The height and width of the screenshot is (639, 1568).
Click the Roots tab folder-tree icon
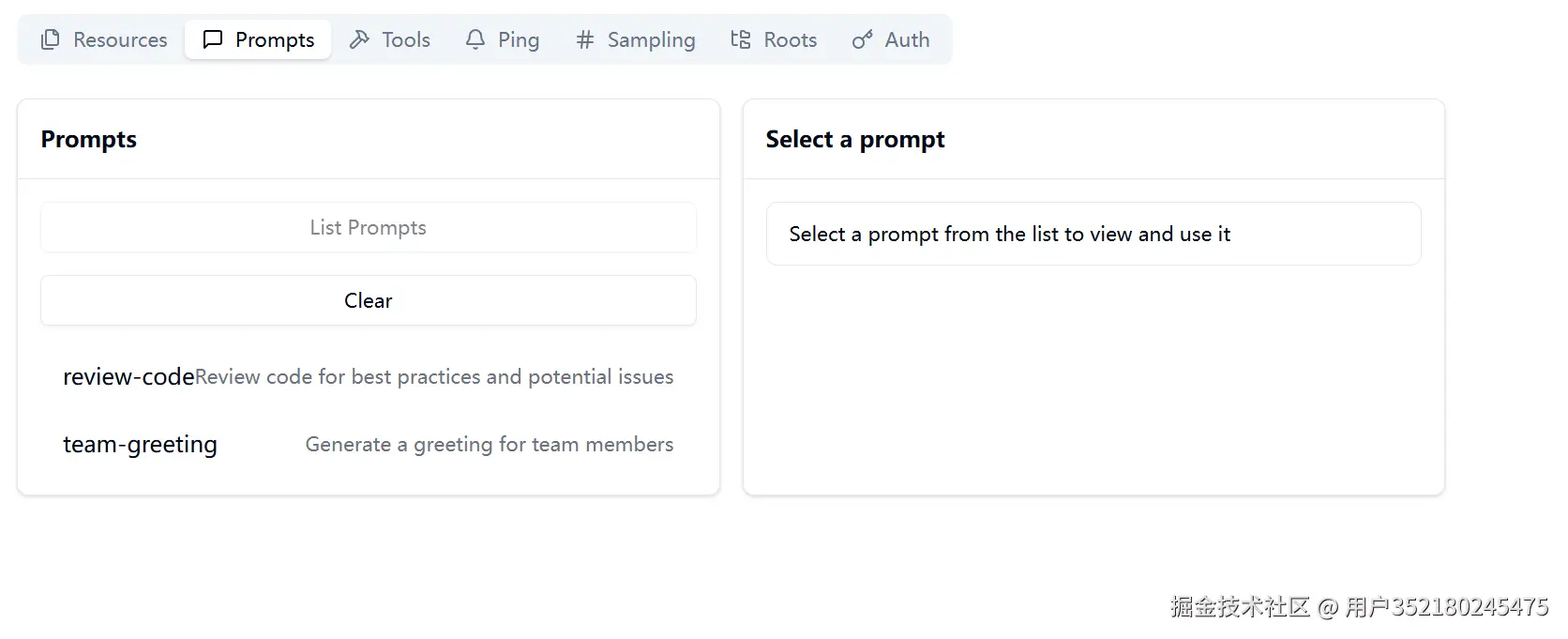pyautogui.click(x=741, y=39)
